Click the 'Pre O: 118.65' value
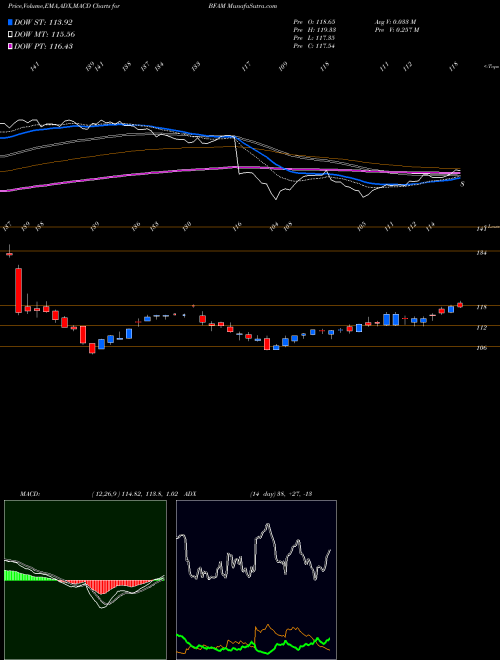 (314, 22)
